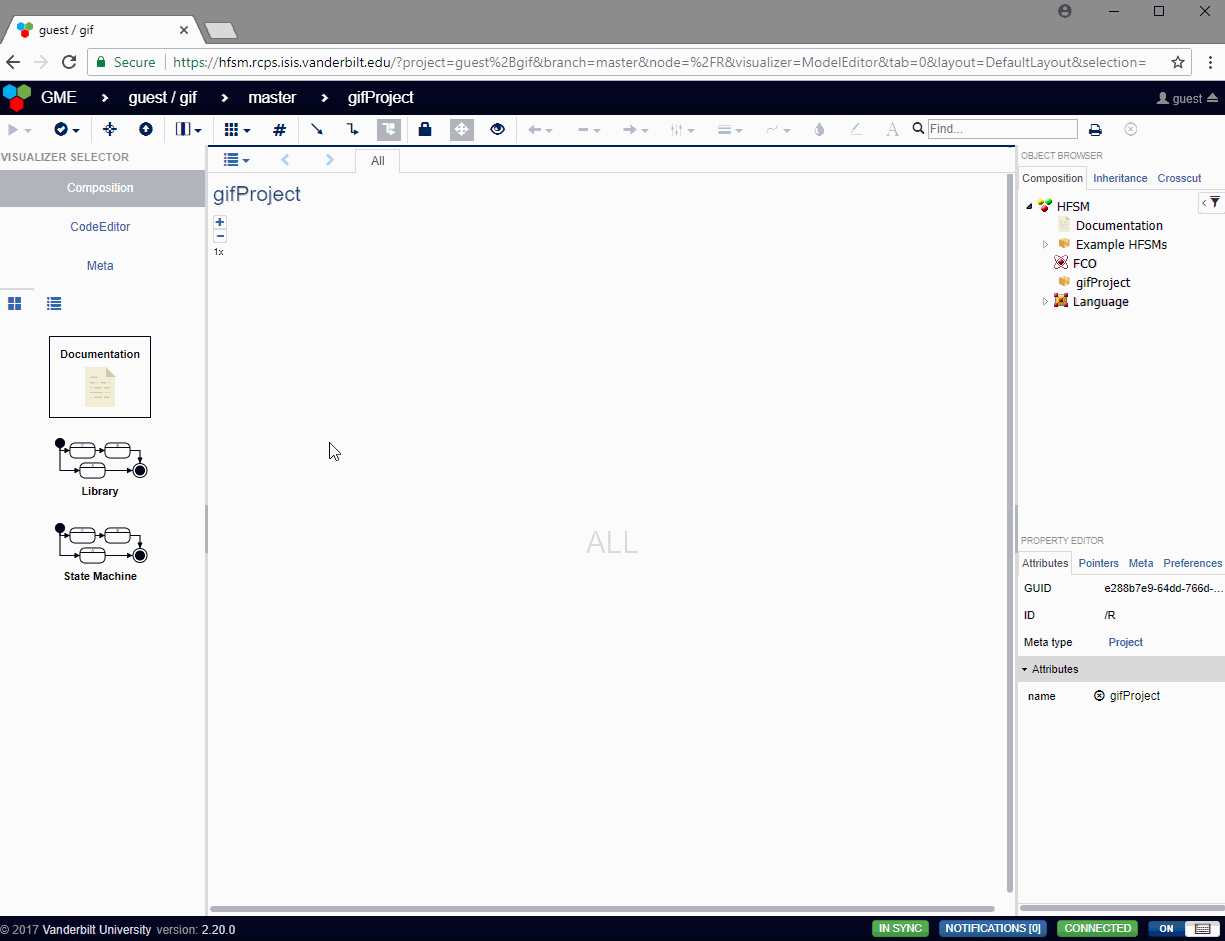Screen dimensions: 1225x941
Task: Click the magnifier search icon
Action: click(918, 128)
